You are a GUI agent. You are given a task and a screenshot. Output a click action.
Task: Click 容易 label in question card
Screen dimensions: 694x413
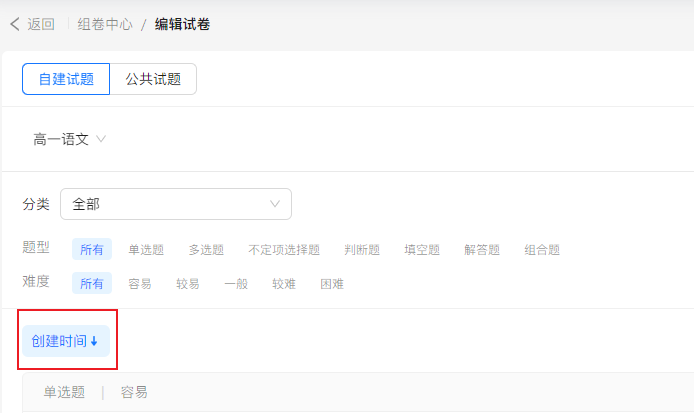point(134,392)
